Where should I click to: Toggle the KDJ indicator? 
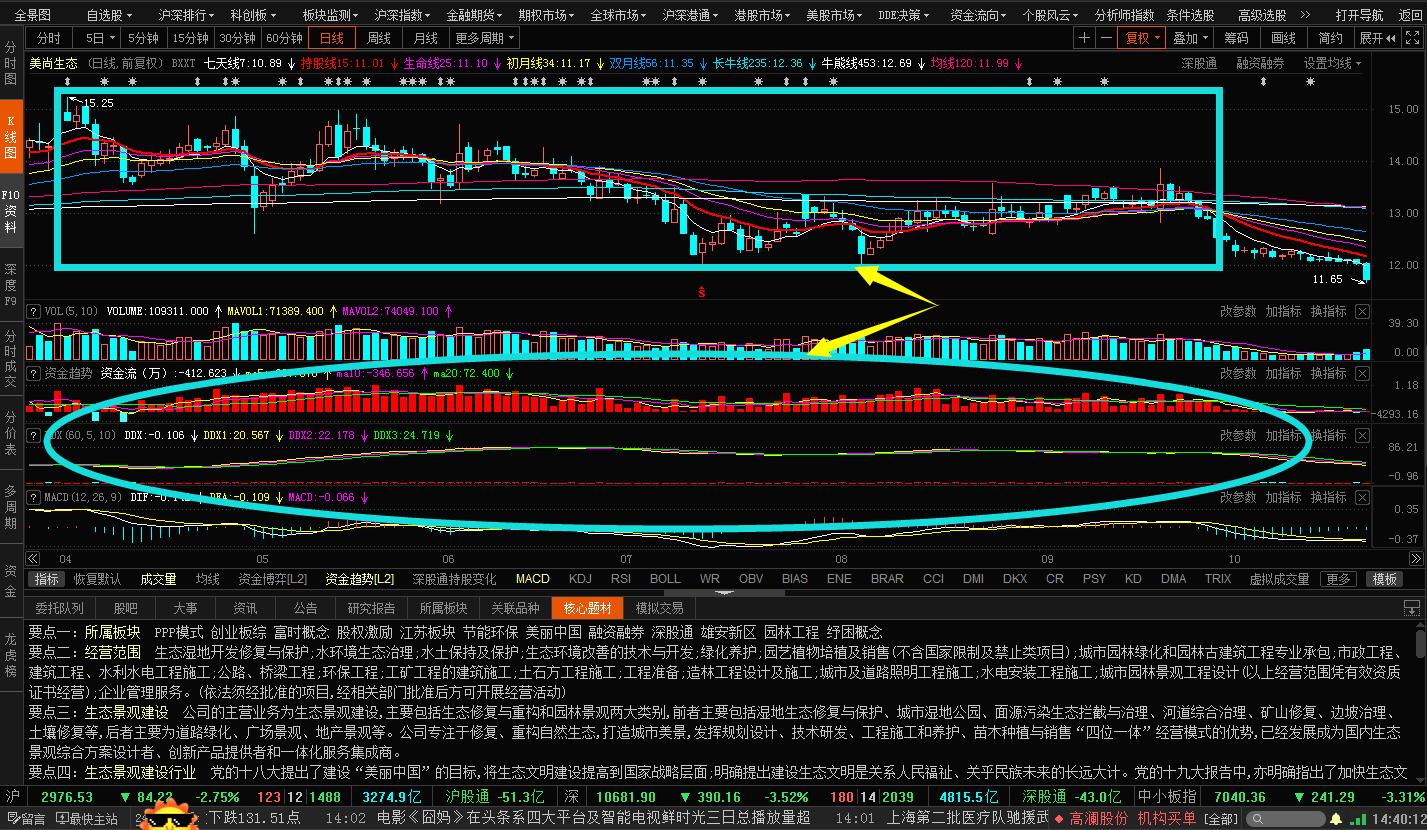[580, 579]
